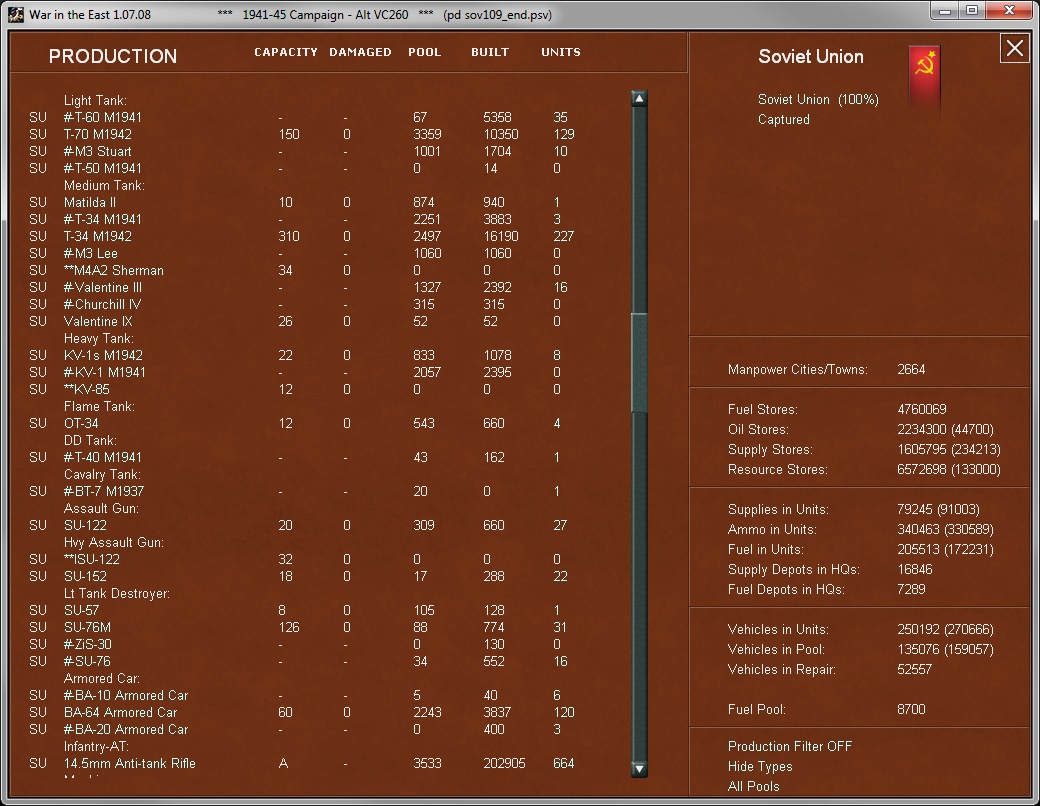The height and width of the screenshot is (806, 1040).
Task: Select the #M3 Lee row
Action: 302,253
